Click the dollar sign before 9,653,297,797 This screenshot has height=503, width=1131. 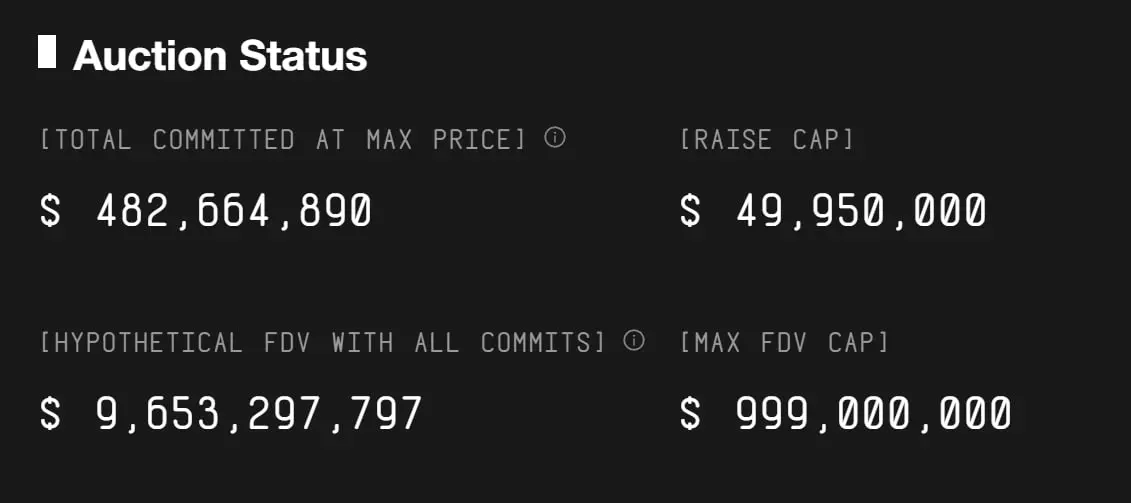coord(50,413)
